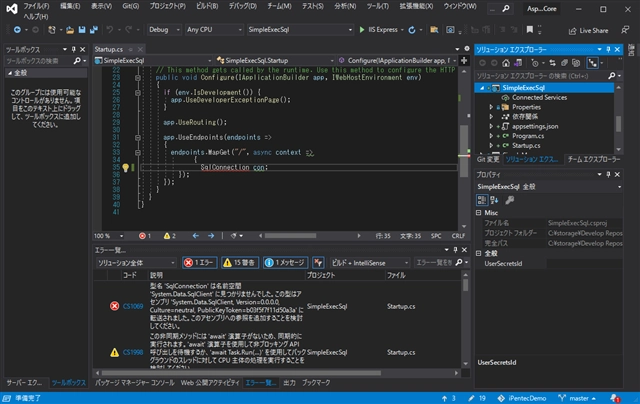
Task: Click the show all files icon in Solution Explorer
Action: click(576, 63)
